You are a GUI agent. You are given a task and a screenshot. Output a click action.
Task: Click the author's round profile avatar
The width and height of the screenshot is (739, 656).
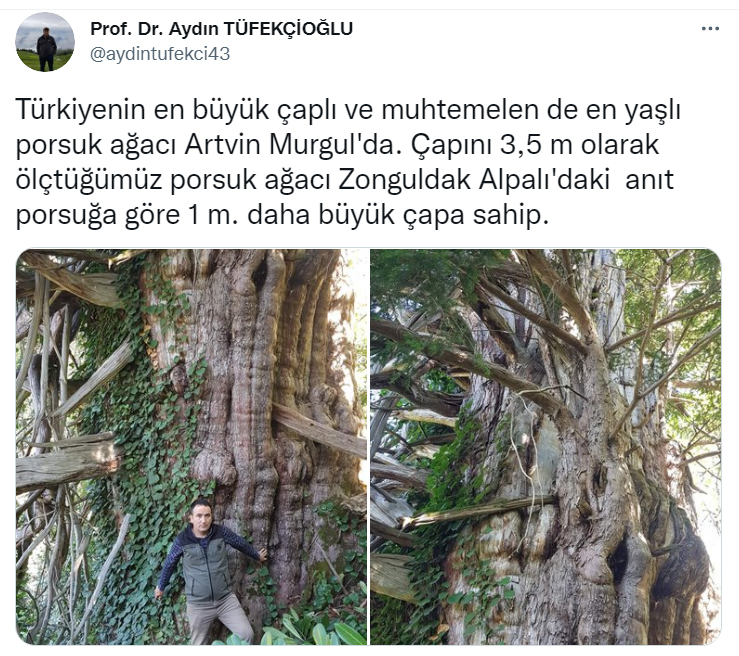point(45,42)
